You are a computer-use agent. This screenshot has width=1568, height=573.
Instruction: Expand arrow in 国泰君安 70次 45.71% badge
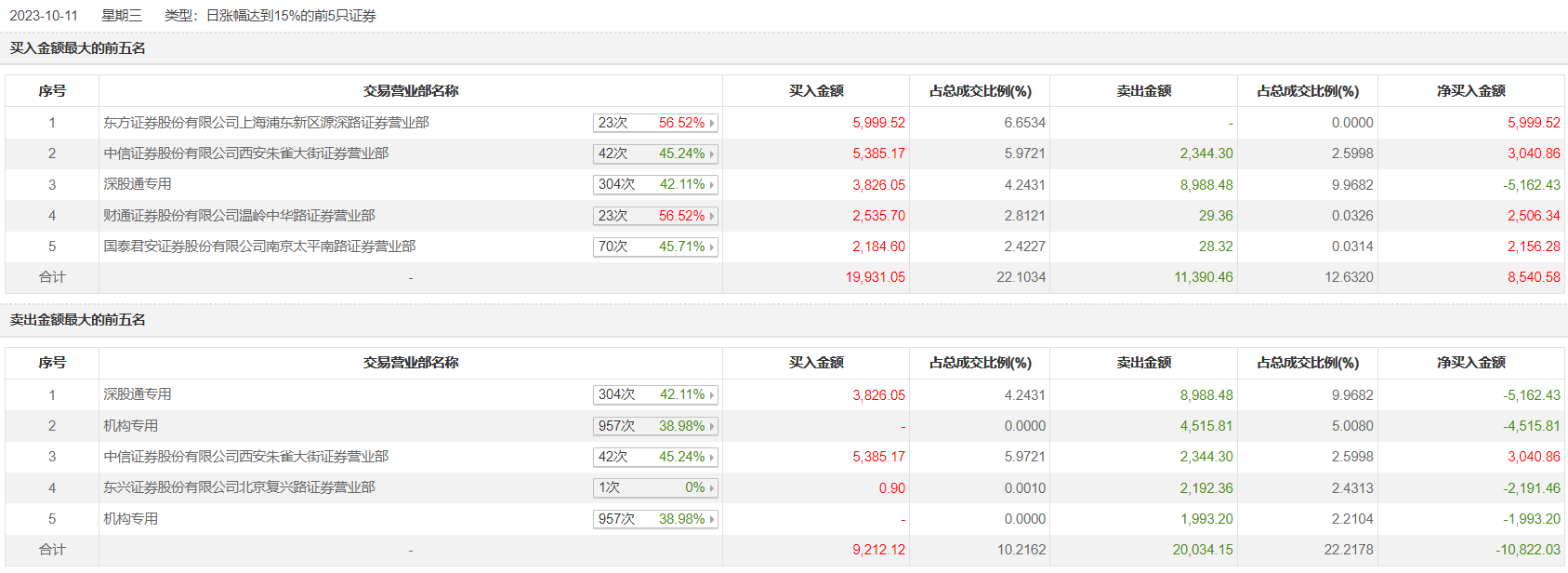712,247
